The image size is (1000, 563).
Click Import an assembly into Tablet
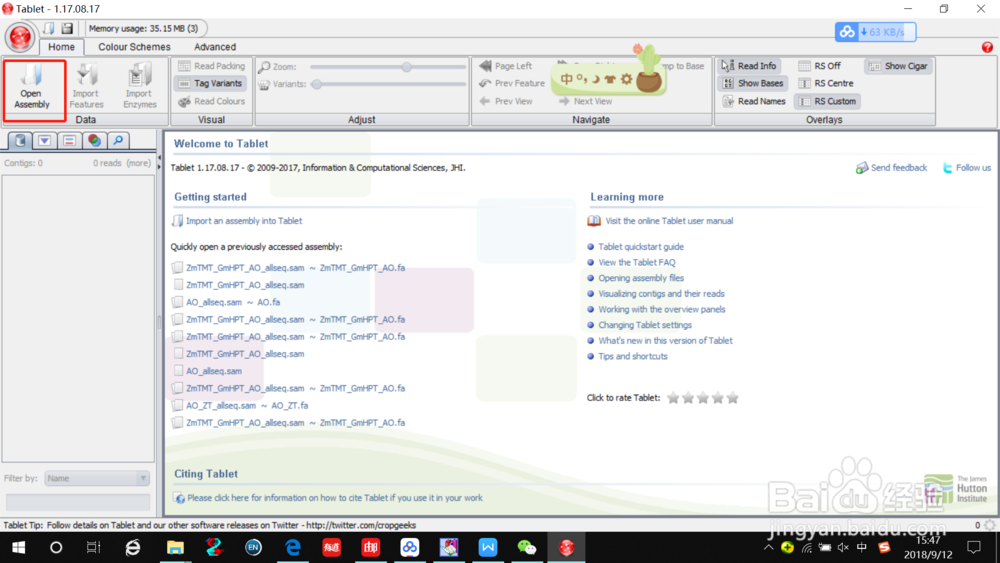pyautogui.click(x=244, y=221)
